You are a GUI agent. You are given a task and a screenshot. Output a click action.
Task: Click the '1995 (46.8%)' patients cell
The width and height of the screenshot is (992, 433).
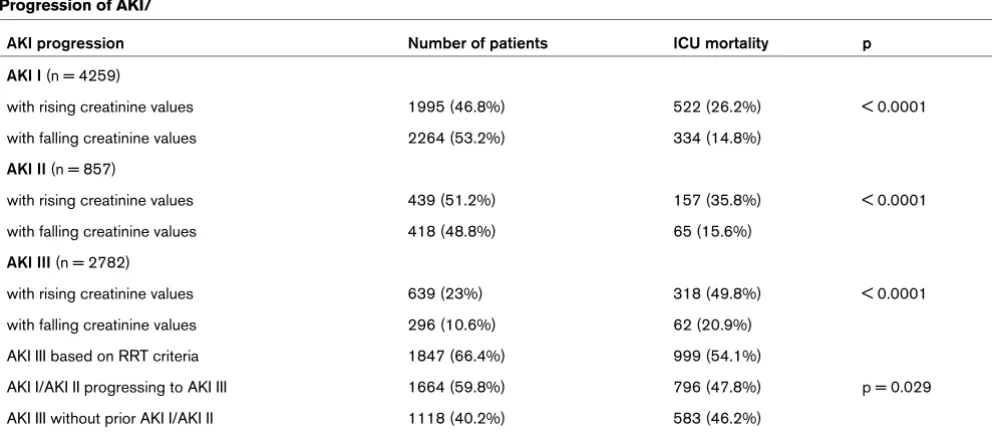(456, 107)
